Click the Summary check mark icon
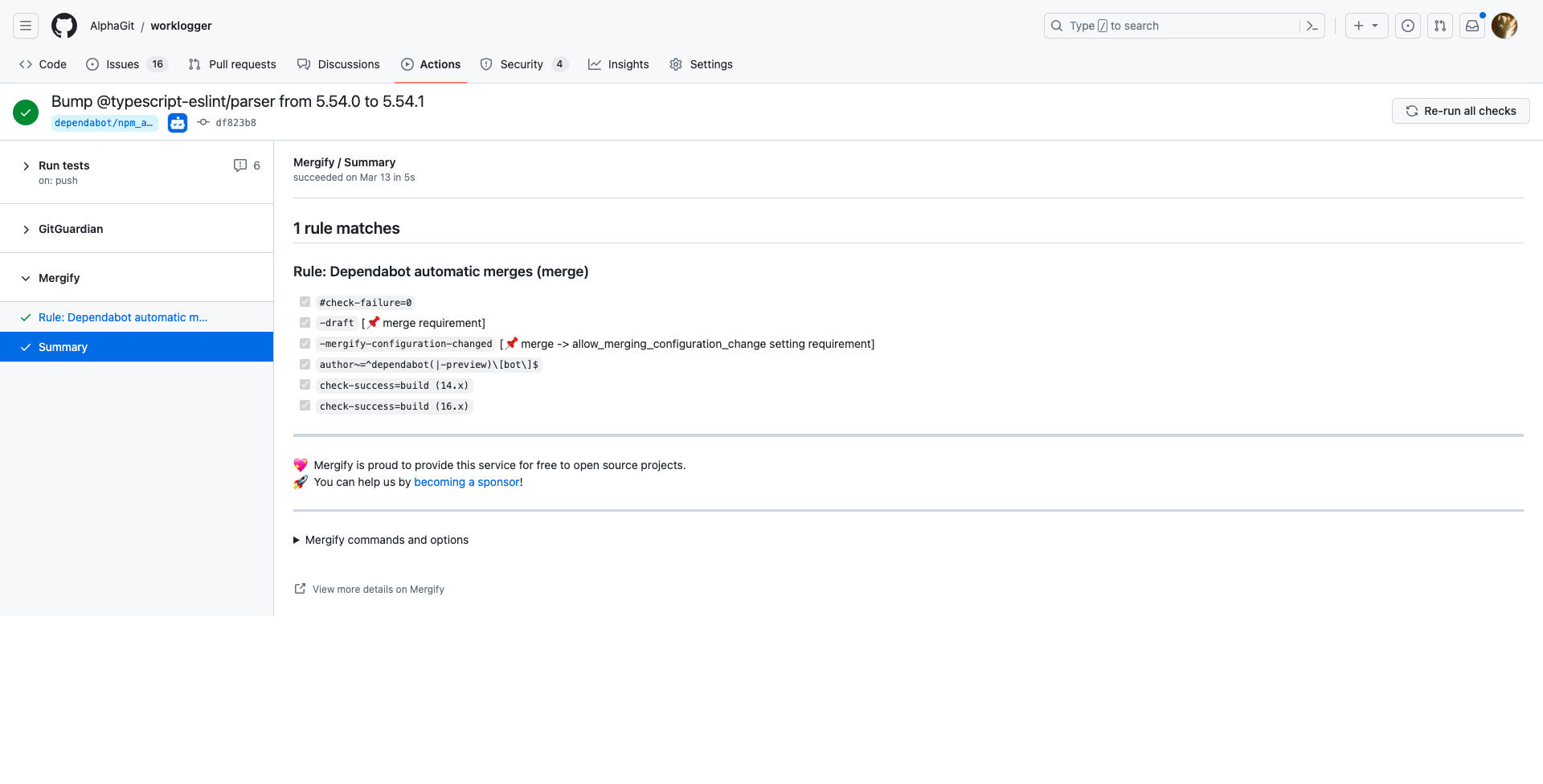This screenshot has width=1543, height=784. click(26, 347)
